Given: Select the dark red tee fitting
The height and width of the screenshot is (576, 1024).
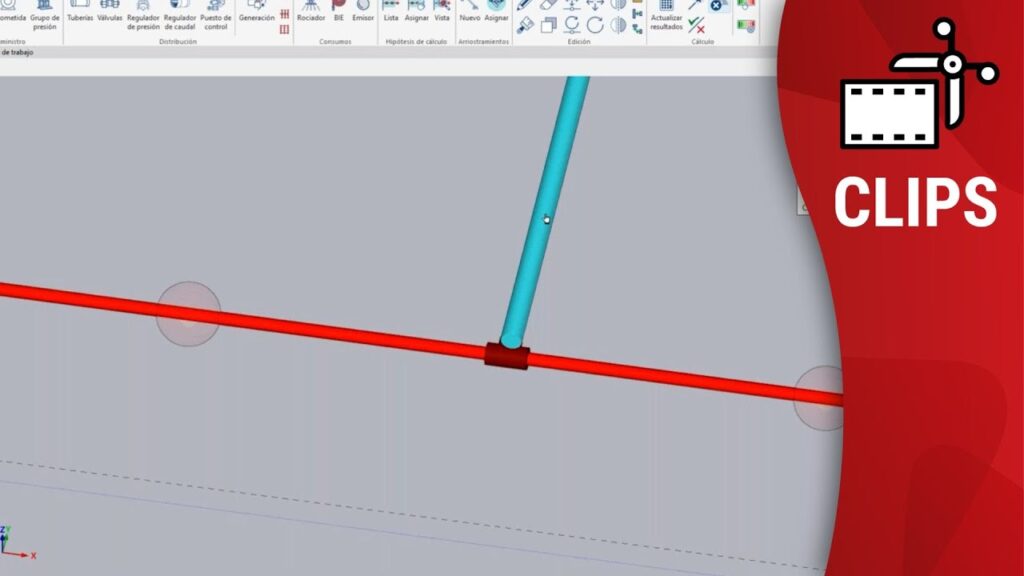Looking at the screenshot, I should (x=507, y=355).
